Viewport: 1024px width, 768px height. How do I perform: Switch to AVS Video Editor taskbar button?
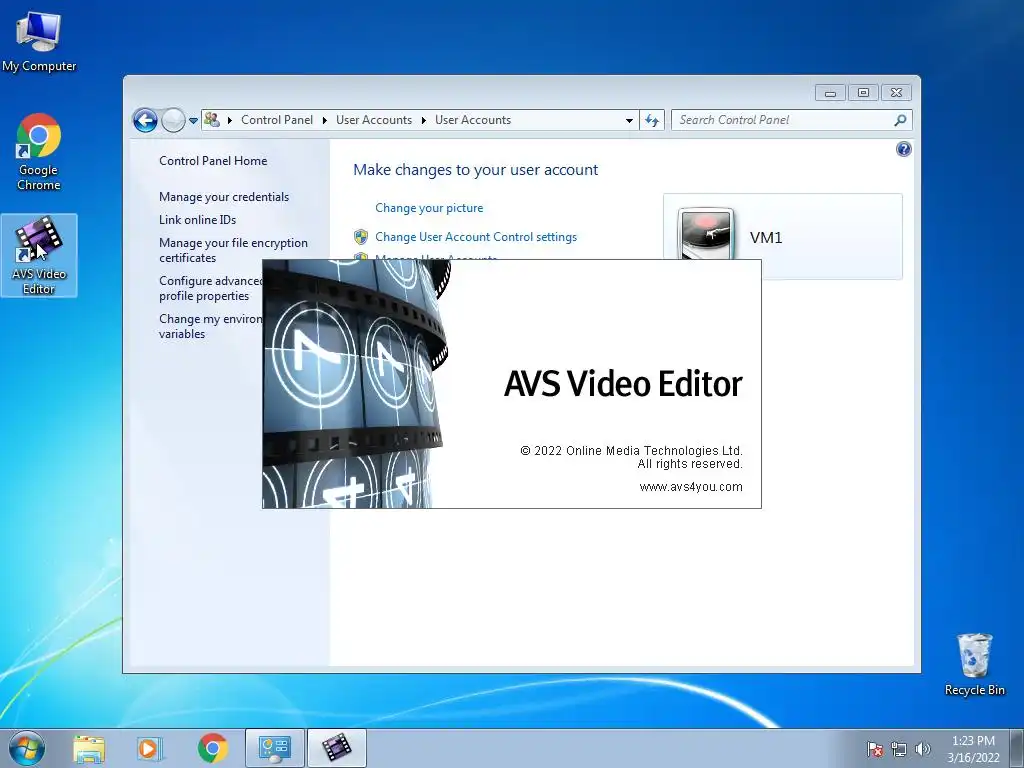pos(336,748)
